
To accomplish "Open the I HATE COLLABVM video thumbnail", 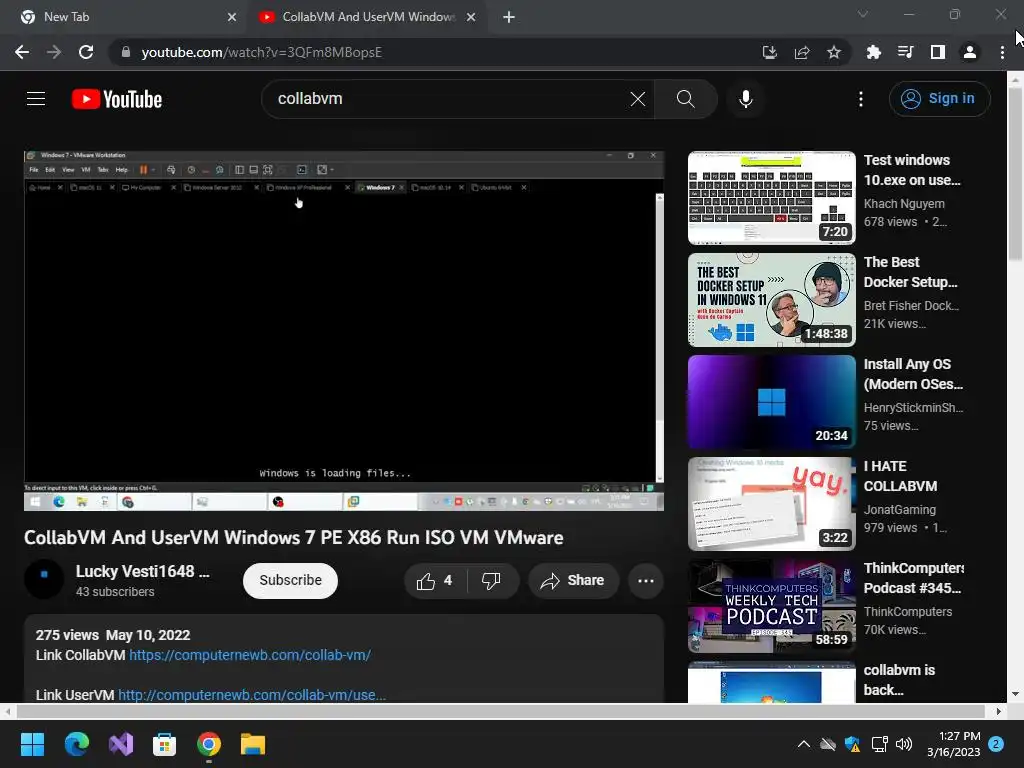I will click(771, 504).
